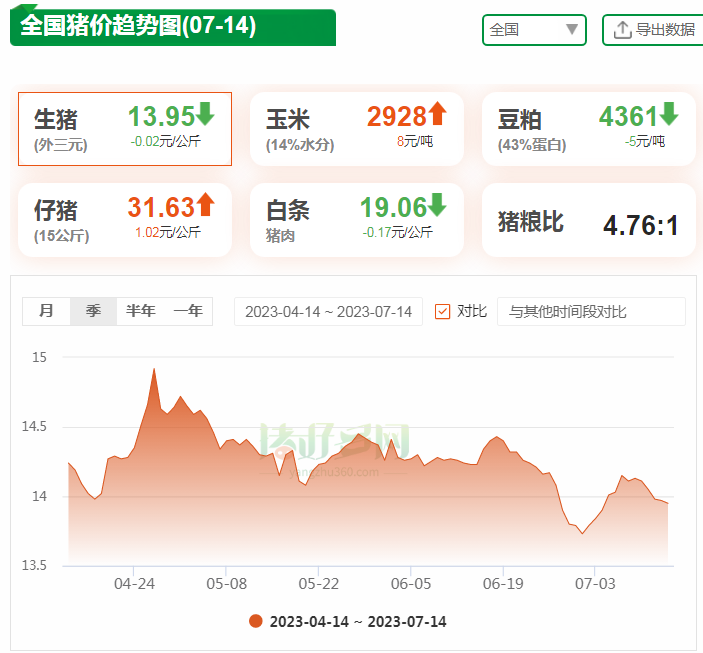
Task: Click the 31.63 piglet price
Action: 161,207
